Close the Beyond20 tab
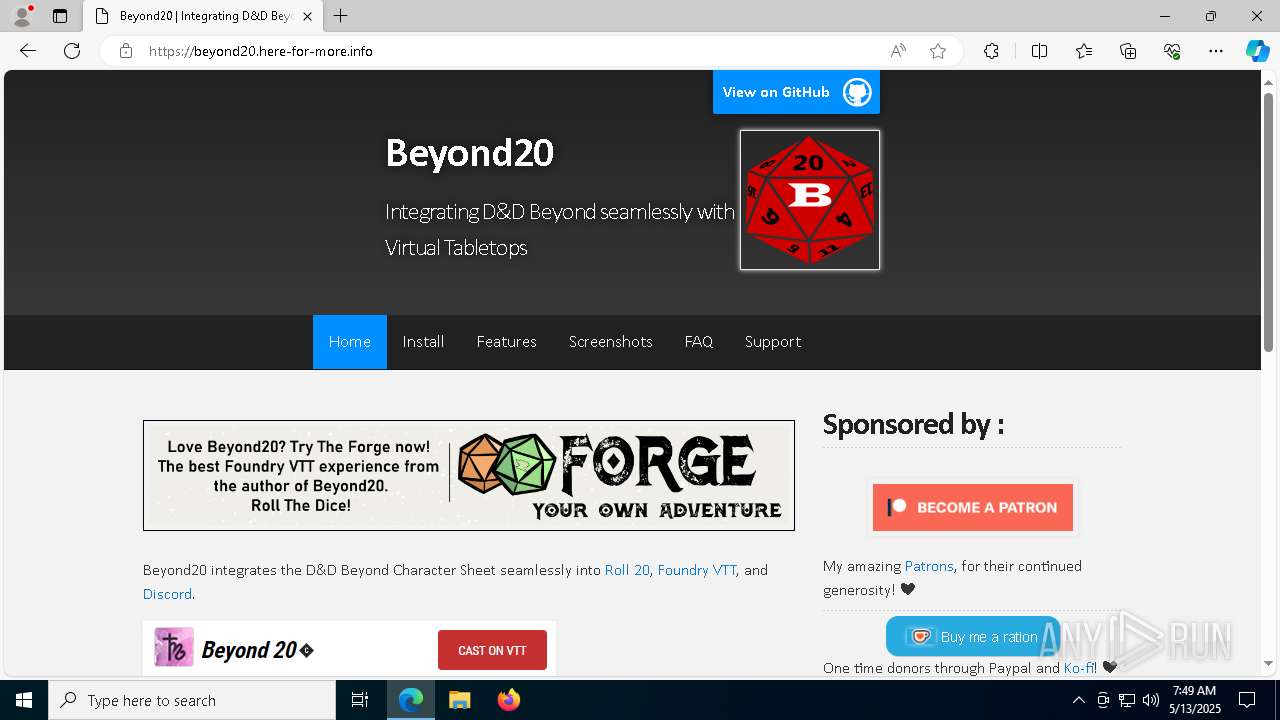 click(307, 16)
